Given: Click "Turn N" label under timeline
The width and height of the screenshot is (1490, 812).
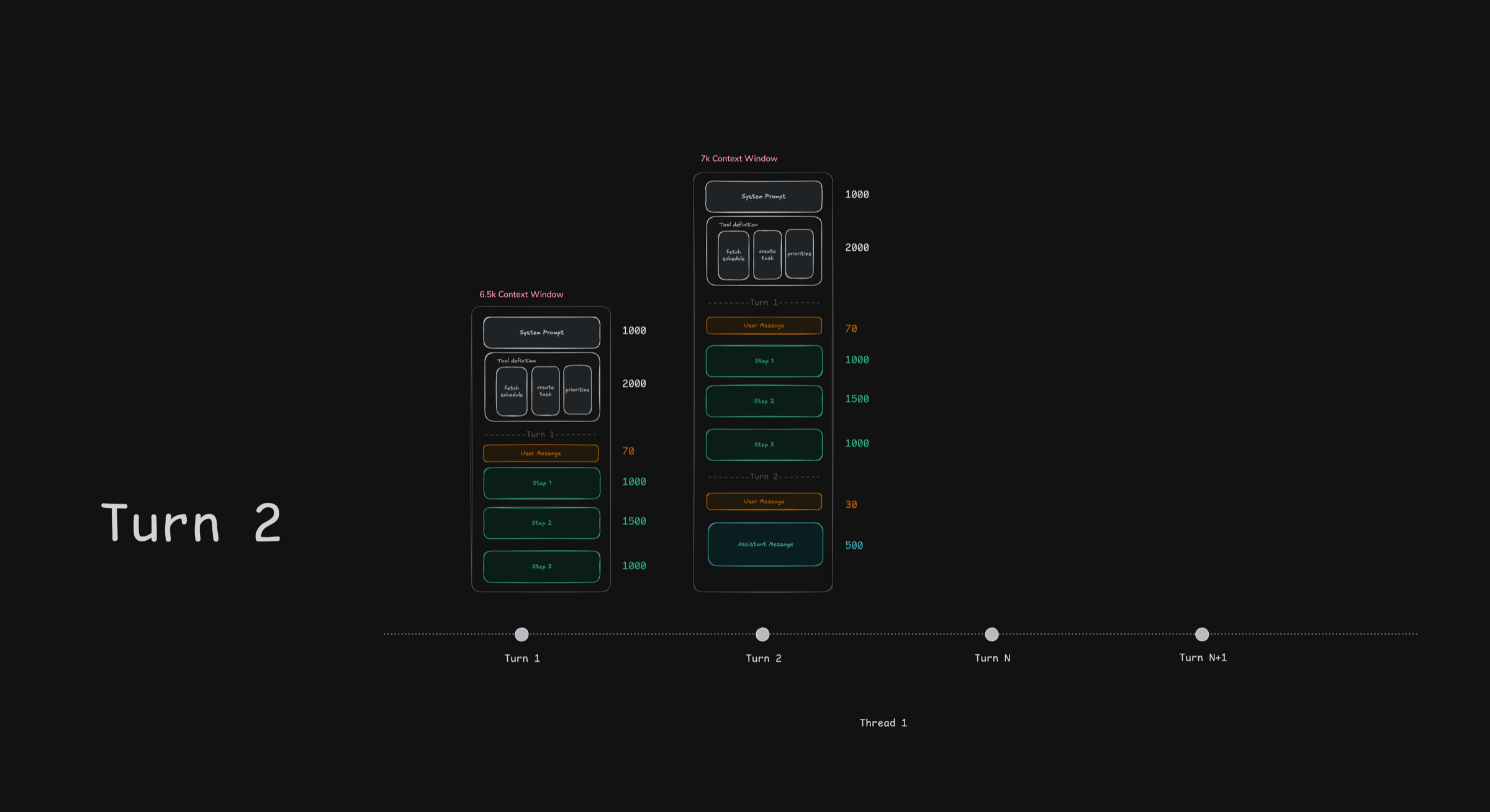Looking at the screenshot, I should (x=992, y=658).
